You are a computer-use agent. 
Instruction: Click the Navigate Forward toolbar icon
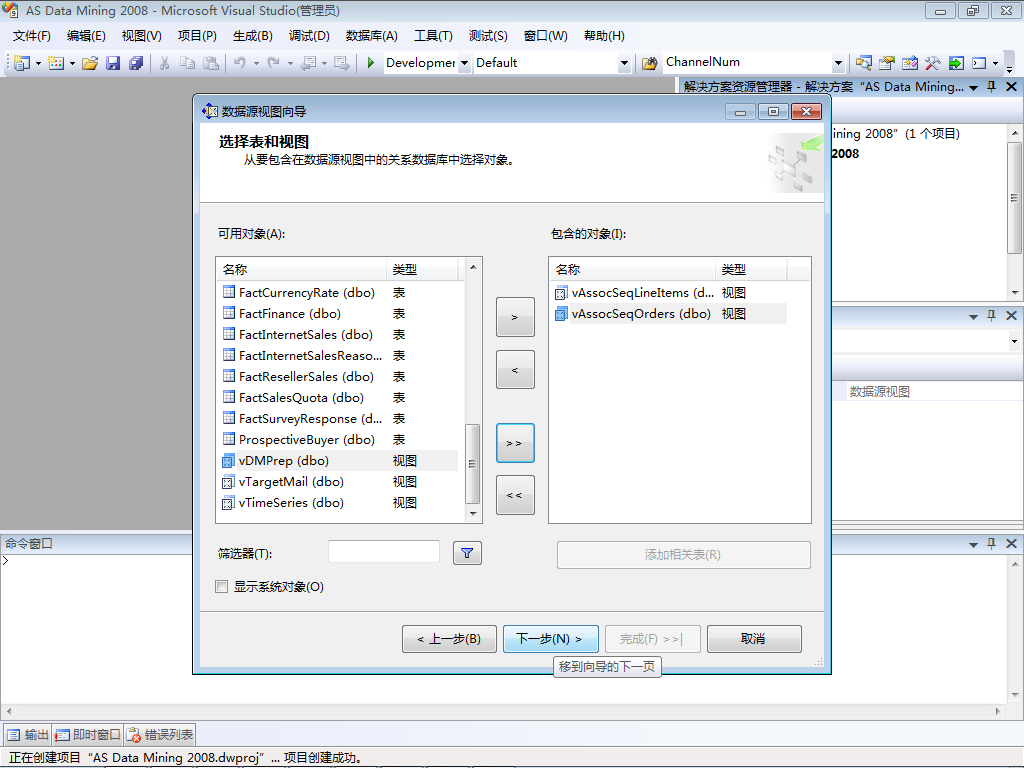(x=341, y=63)
